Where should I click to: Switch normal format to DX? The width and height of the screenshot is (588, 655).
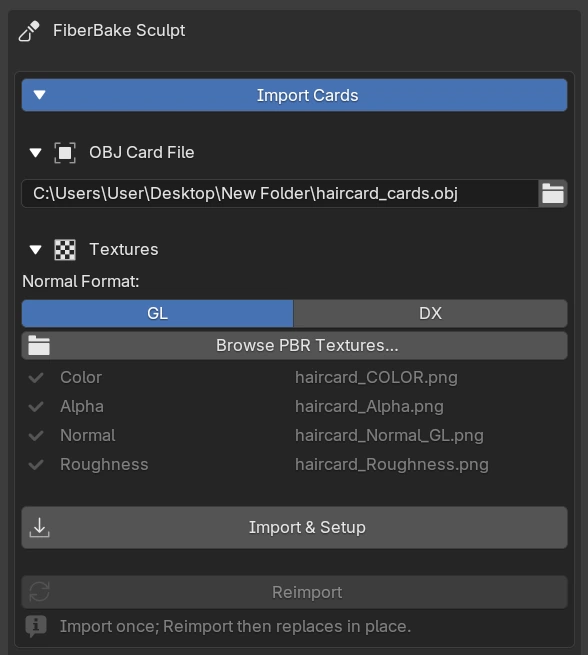coord(431,313)
